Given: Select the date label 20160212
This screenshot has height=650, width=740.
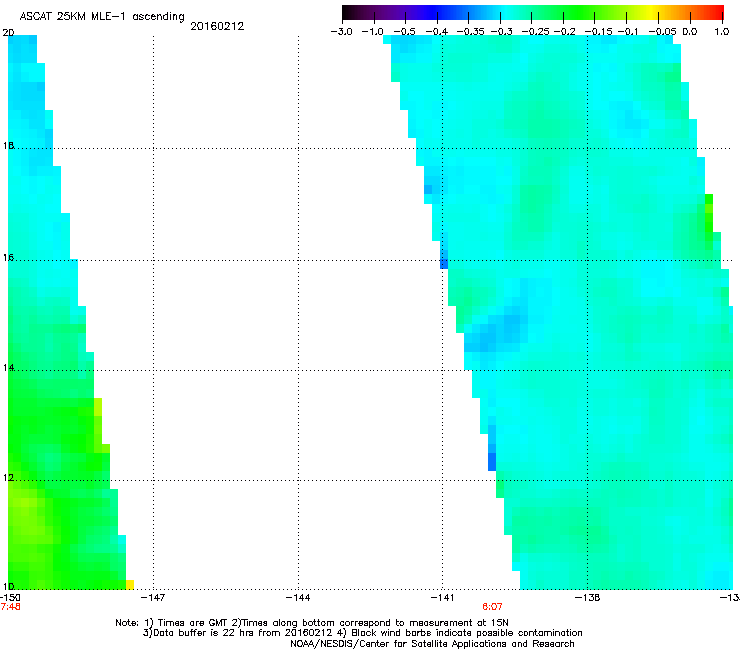Looking at the screenshot, I should coord(217,26).
